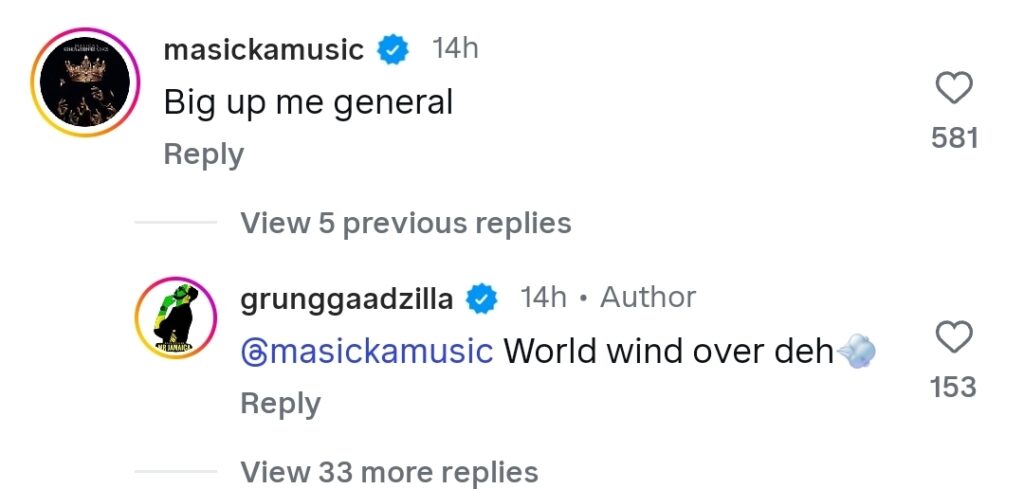The height and width of the screenshot is (489, 1024).
Task: Click the @masickamusic mention in the reply
Action: (x=366, y=351)
